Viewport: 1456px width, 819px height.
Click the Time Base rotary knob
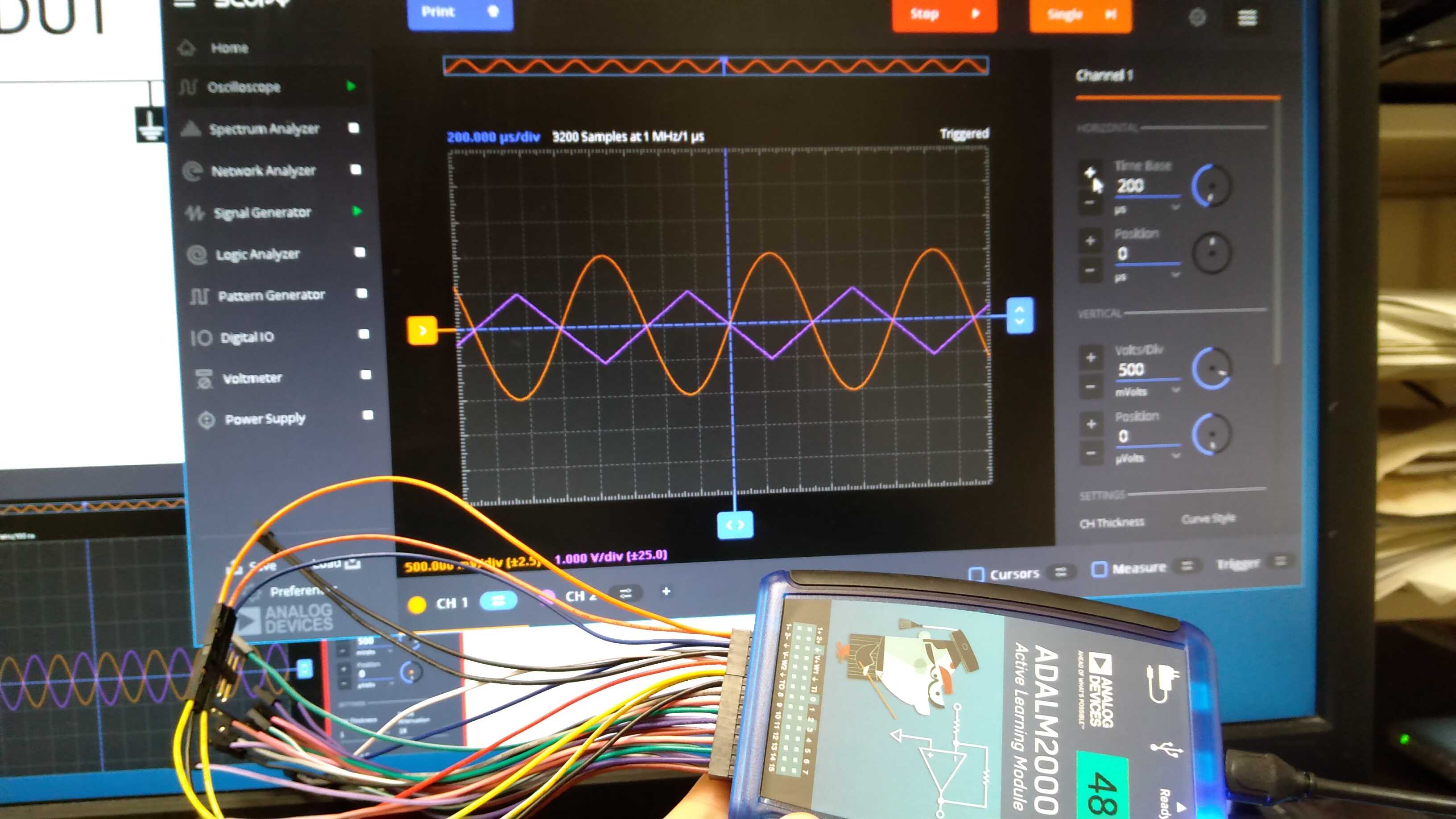(x=1211, y=186)
